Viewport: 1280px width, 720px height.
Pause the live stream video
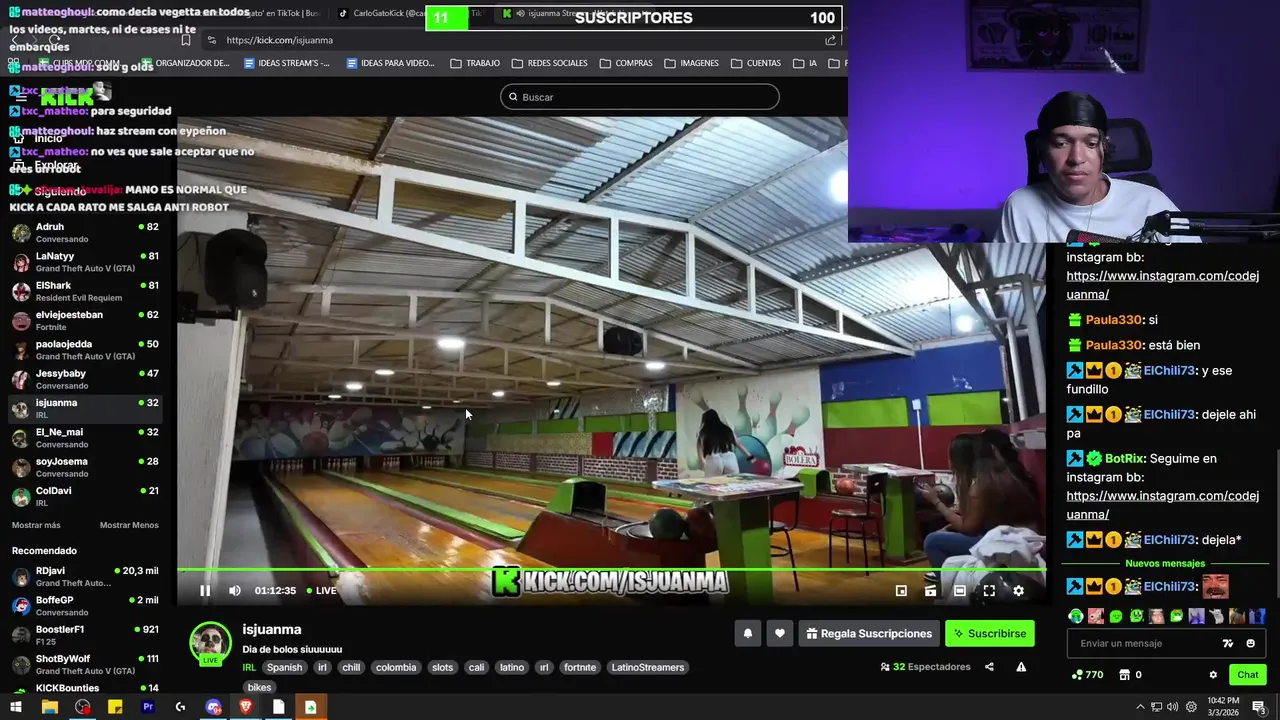(x=205, y=591)
